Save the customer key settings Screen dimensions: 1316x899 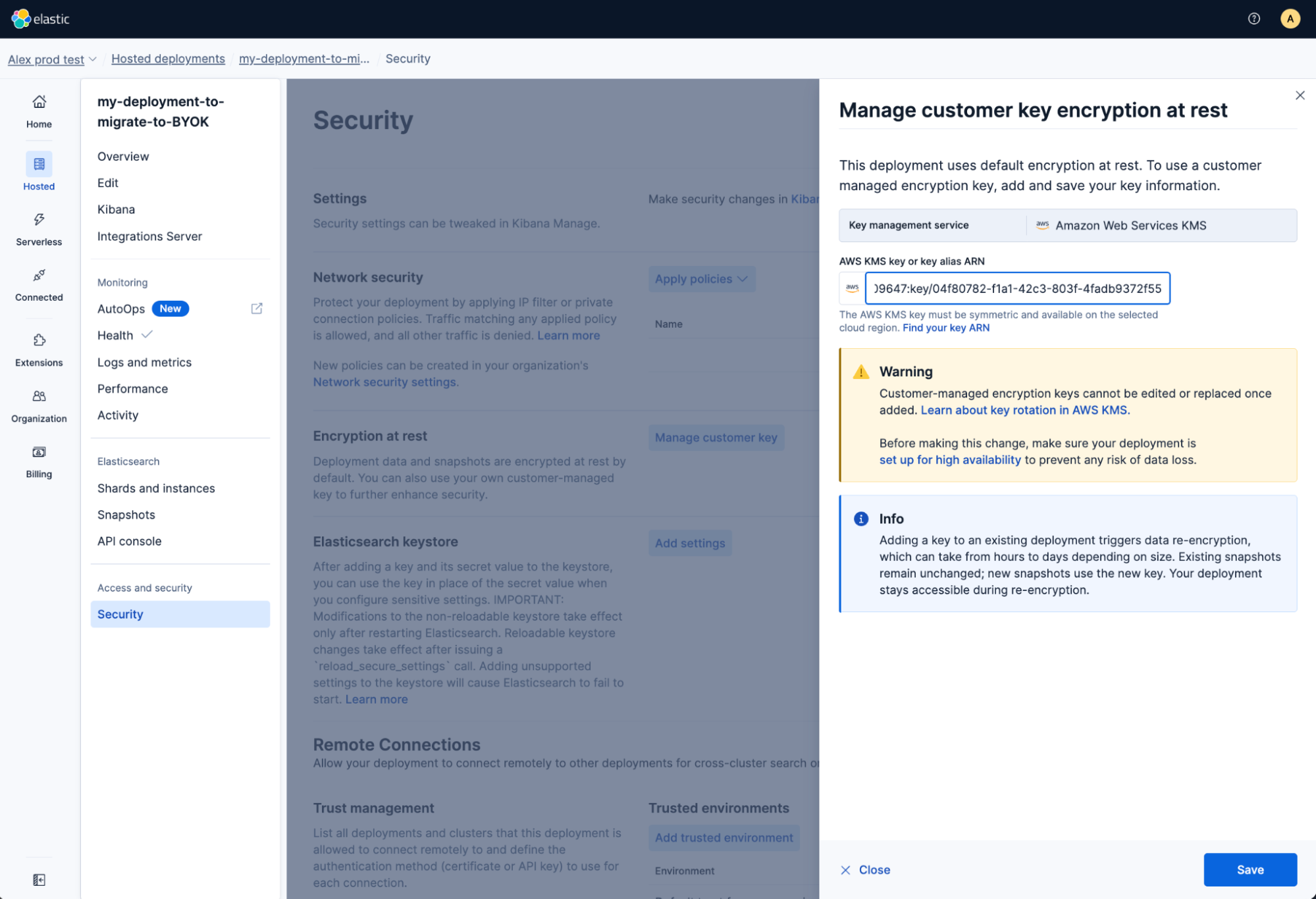[x=1250, y=869]
